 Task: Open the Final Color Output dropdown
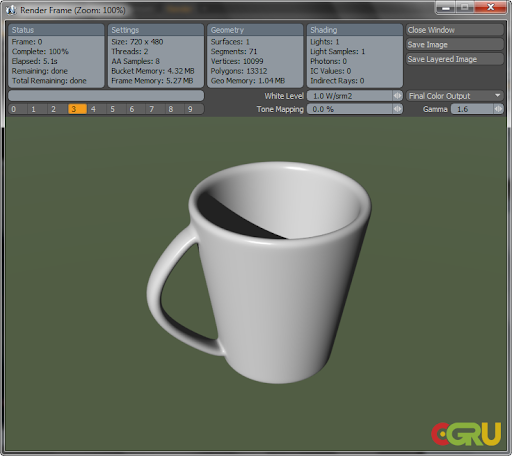tap(454, 96)
